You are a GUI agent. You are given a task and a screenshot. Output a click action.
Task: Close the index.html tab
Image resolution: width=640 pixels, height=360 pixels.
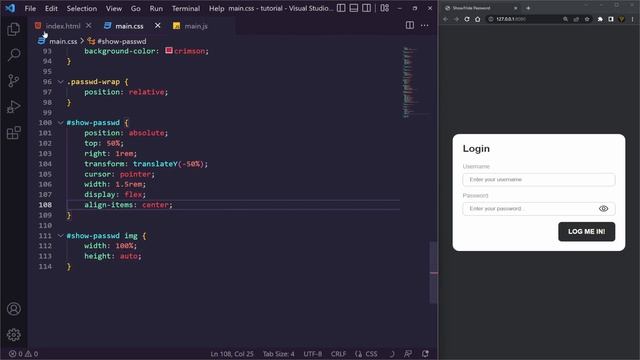click(89, 25)
